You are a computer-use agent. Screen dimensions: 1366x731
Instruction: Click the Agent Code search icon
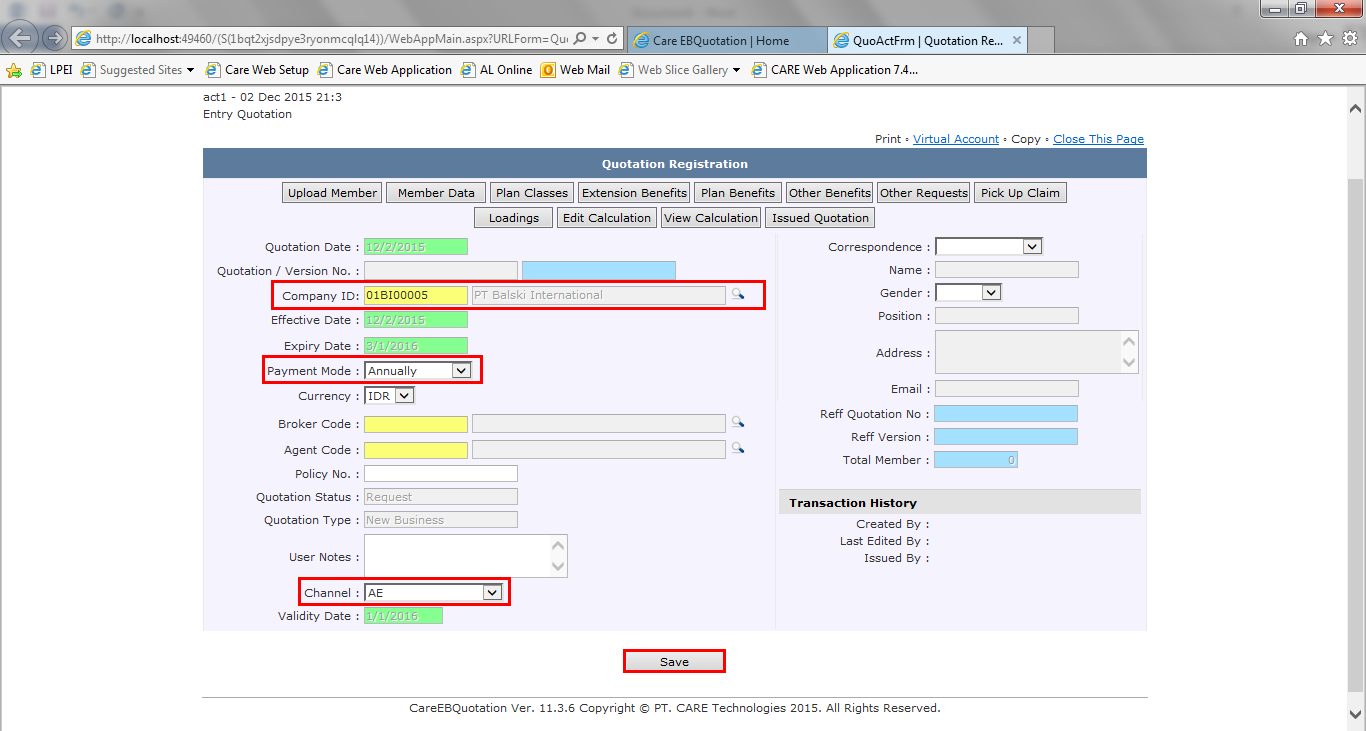pos(738,449)
